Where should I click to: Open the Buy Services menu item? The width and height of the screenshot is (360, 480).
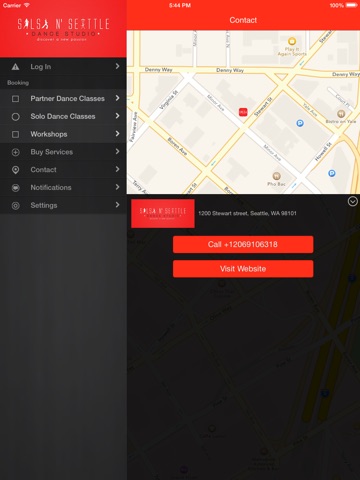tap(63, 152)
